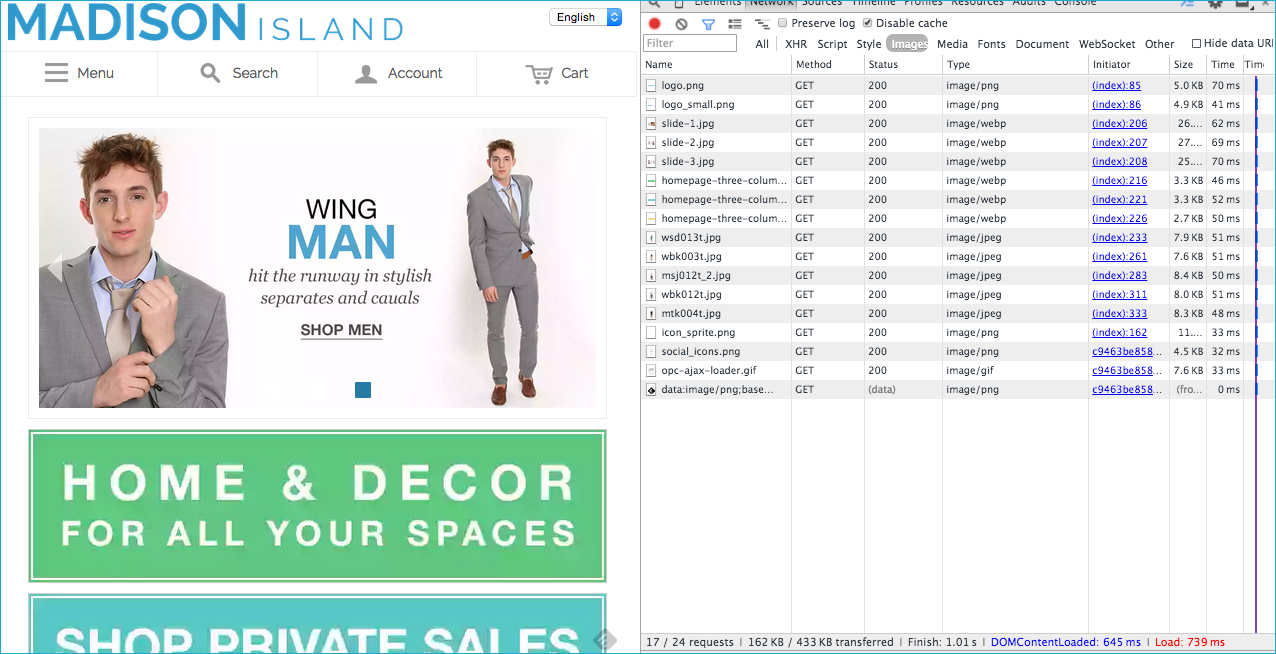Toggle the overview waterfall icon in Network toolbar
The image size is (1276, 654).
click(762, 24)
